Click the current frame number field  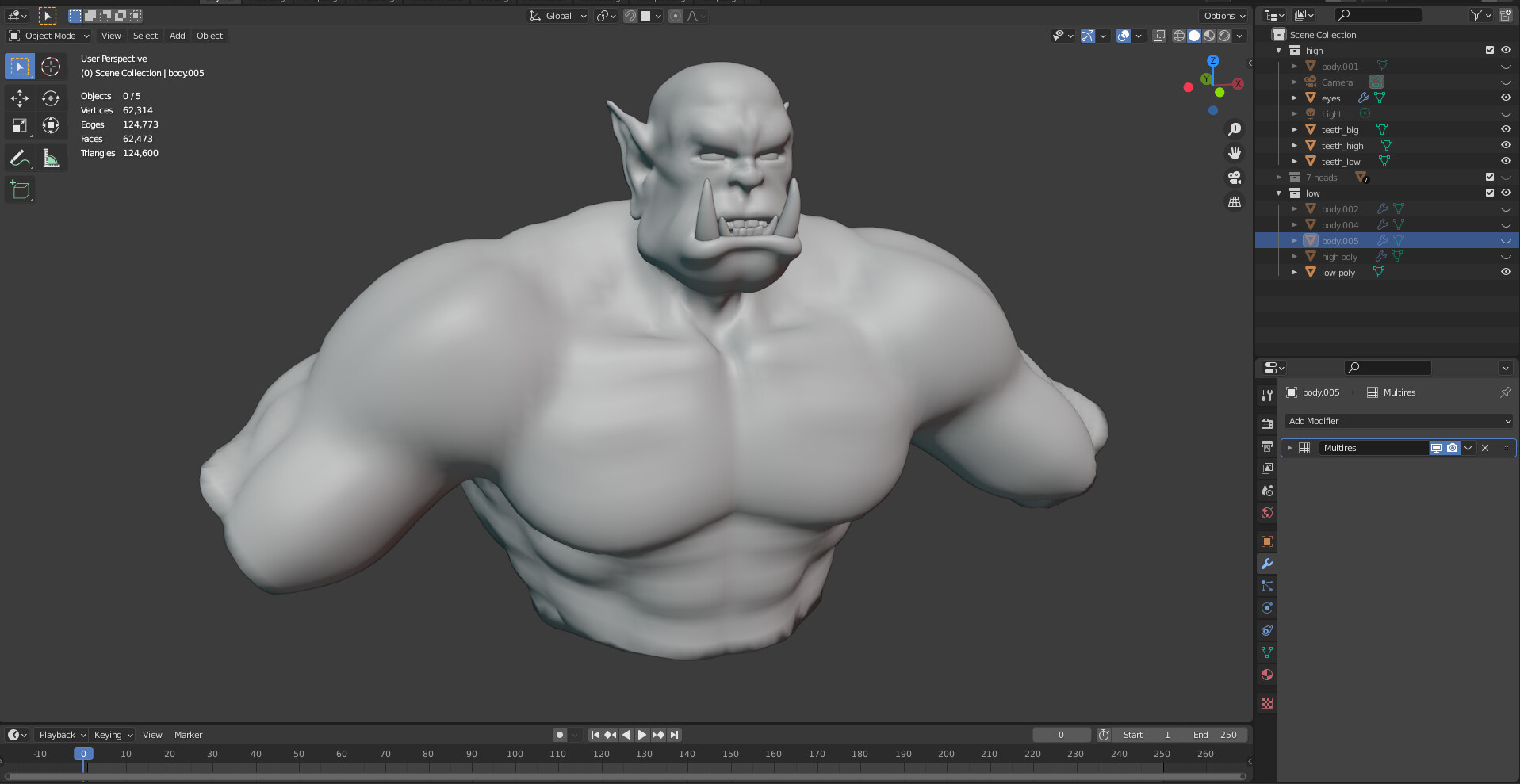tap(1061, 735)
